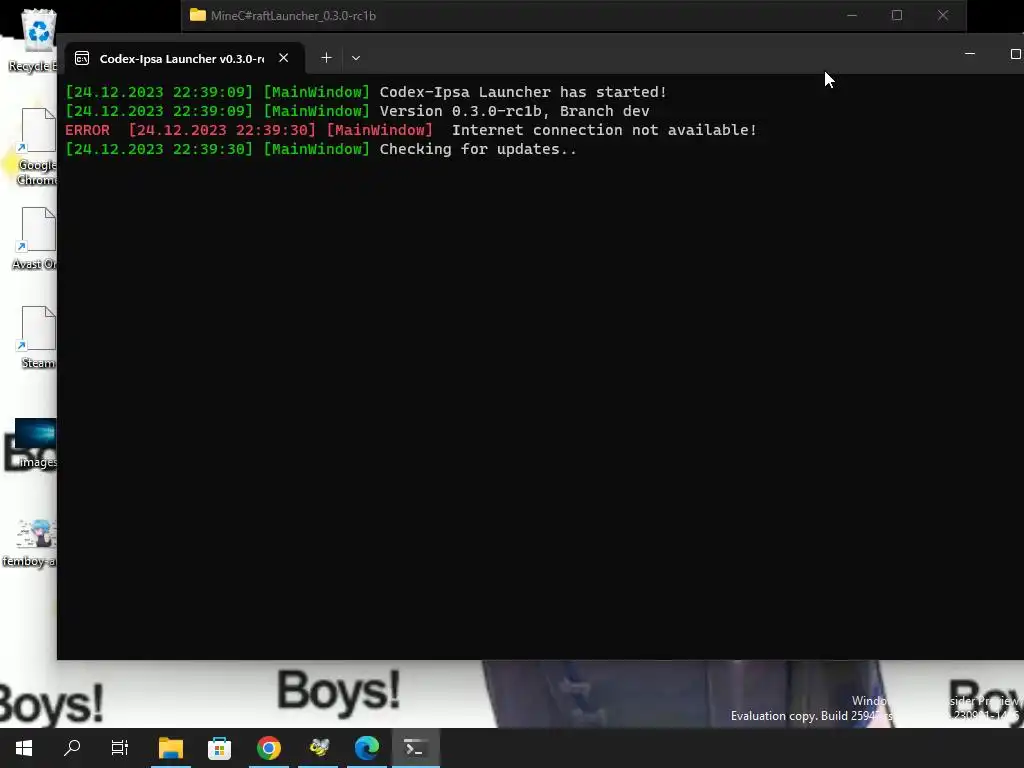
Task: Select the Google Chrome desktop shortcut
Action: [x=36, y=147]
